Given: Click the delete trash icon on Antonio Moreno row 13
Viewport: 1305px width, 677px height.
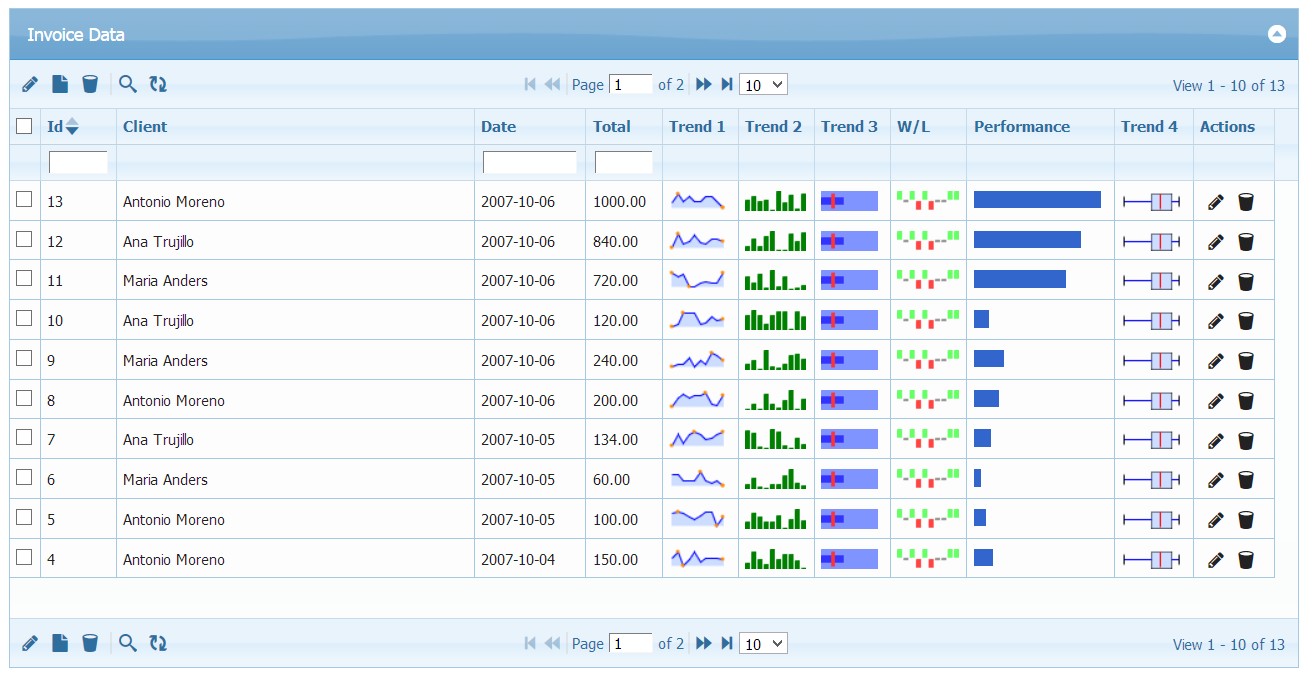Looking at the screenshot, I should (1246, 201).
